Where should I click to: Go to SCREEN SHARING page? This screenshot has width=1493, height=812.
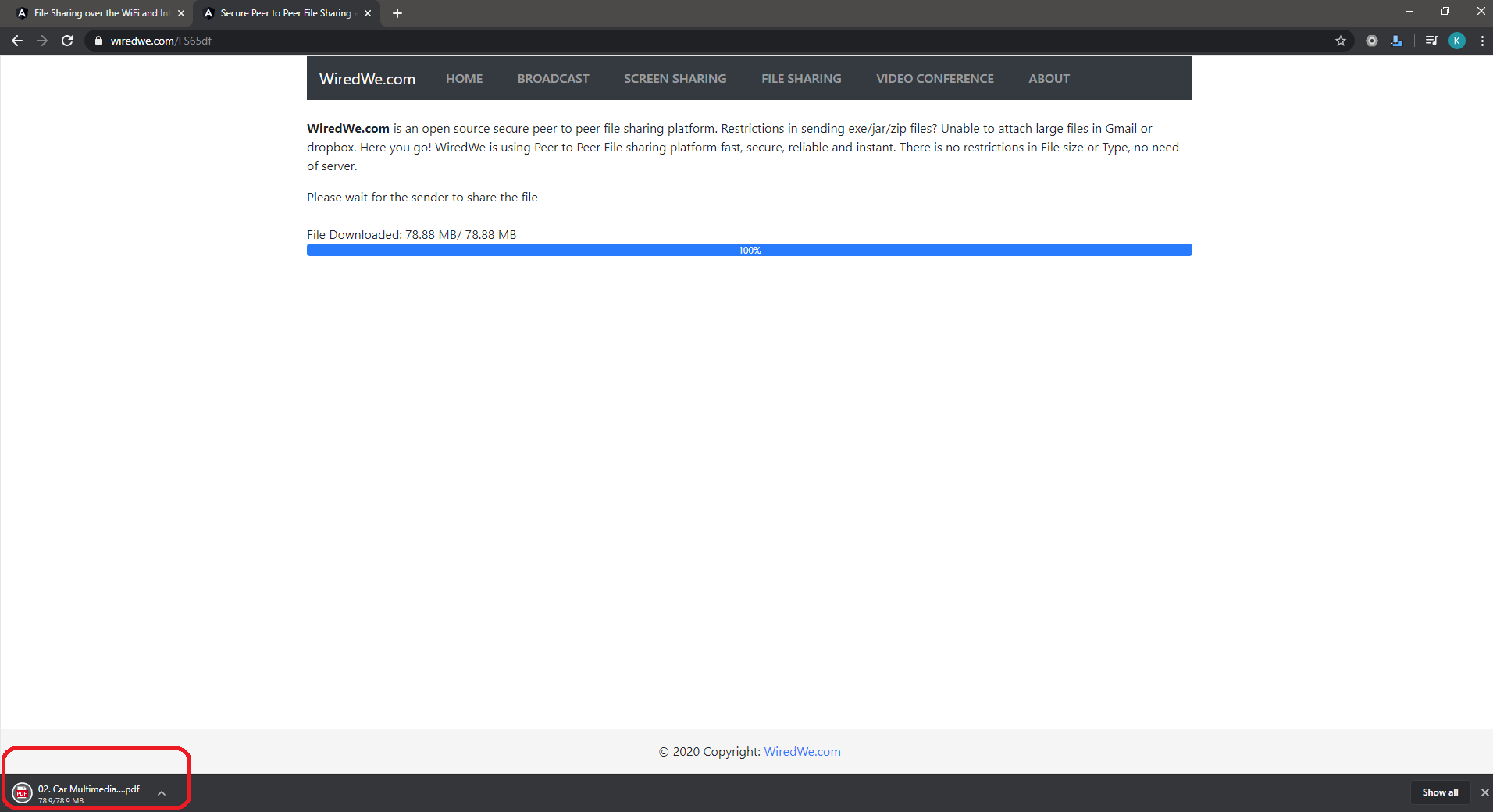(675, 79)
